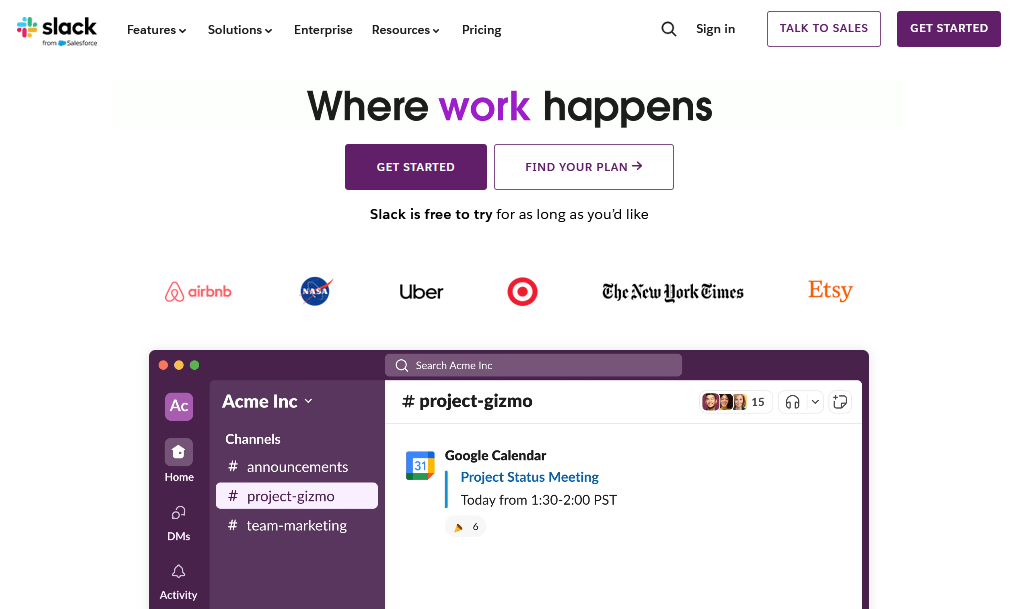Open website search with the magnifier icon
1019x609 pixels.
tap(668, 29)
